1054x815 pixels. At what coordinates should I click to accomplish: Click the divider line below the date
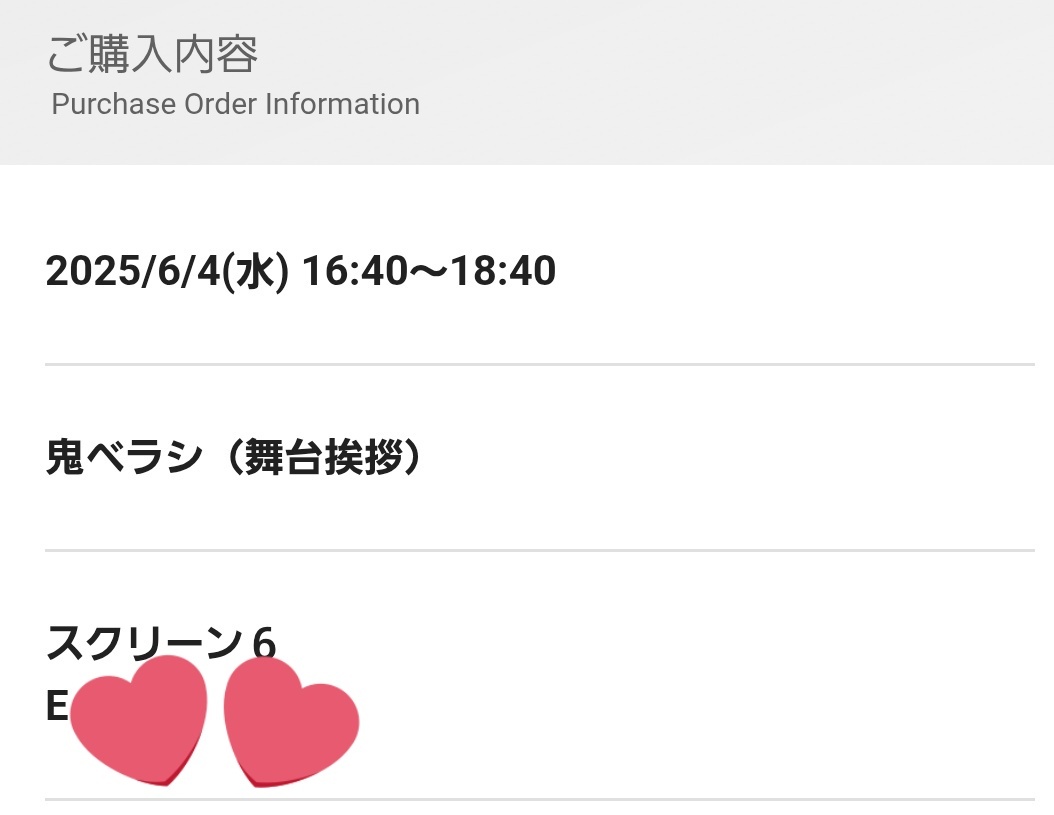pos(540,364)
